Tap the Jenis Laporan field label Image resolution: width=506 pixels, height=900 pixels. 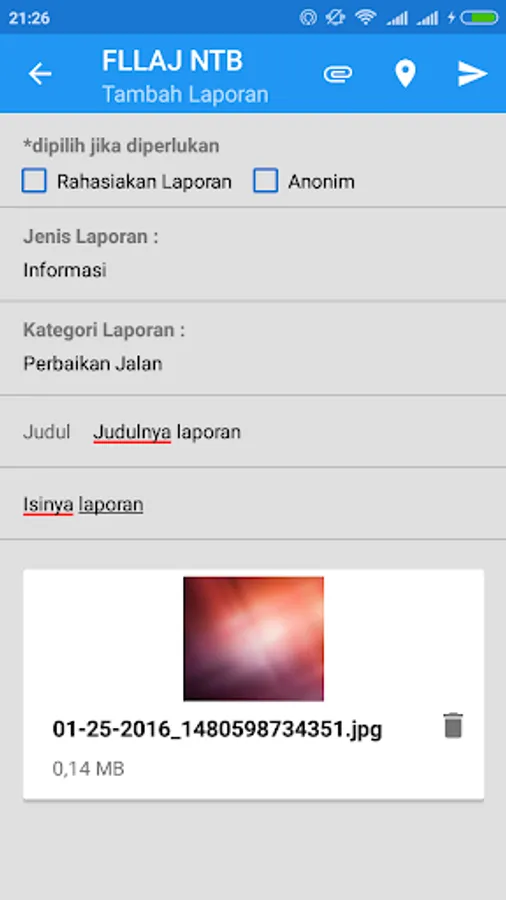91,236
